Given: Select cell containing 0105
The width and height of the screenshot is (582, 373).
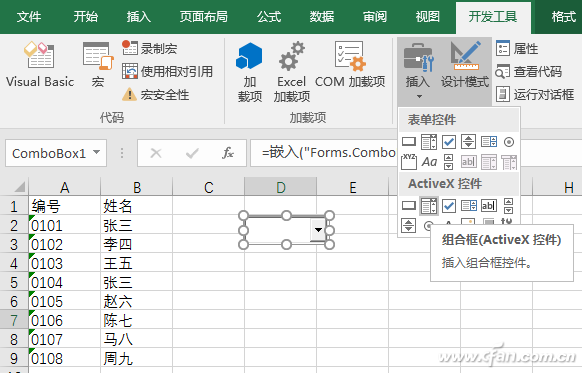Looking at the screenshot, I should (65, 301).
